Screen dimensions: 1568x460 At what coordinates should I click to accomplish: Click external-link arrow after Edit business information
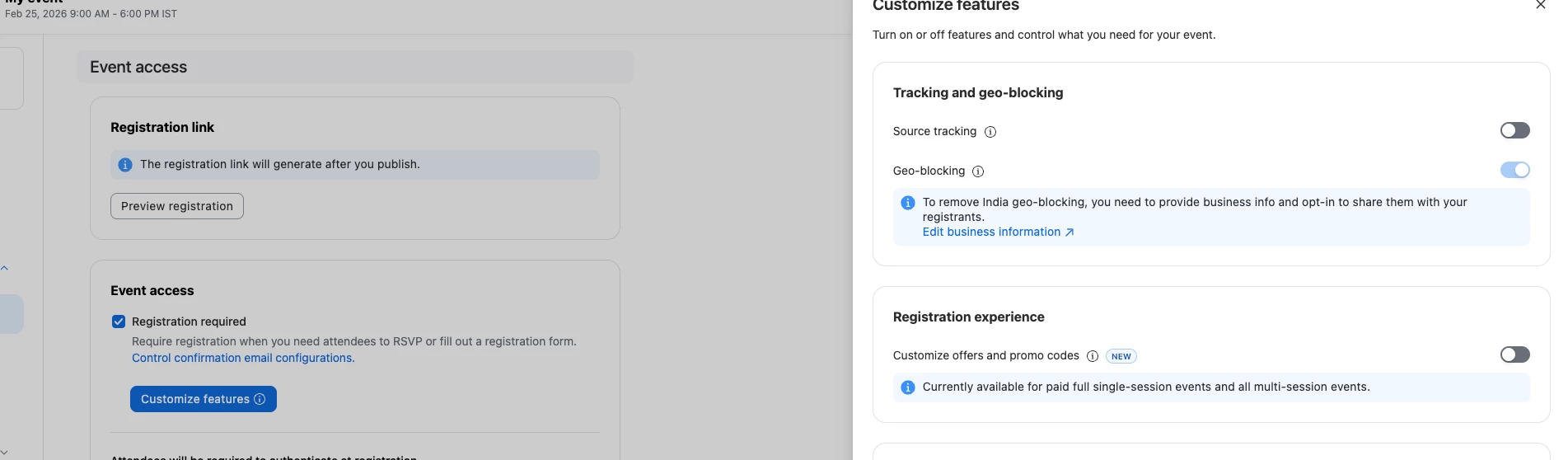1070,232
